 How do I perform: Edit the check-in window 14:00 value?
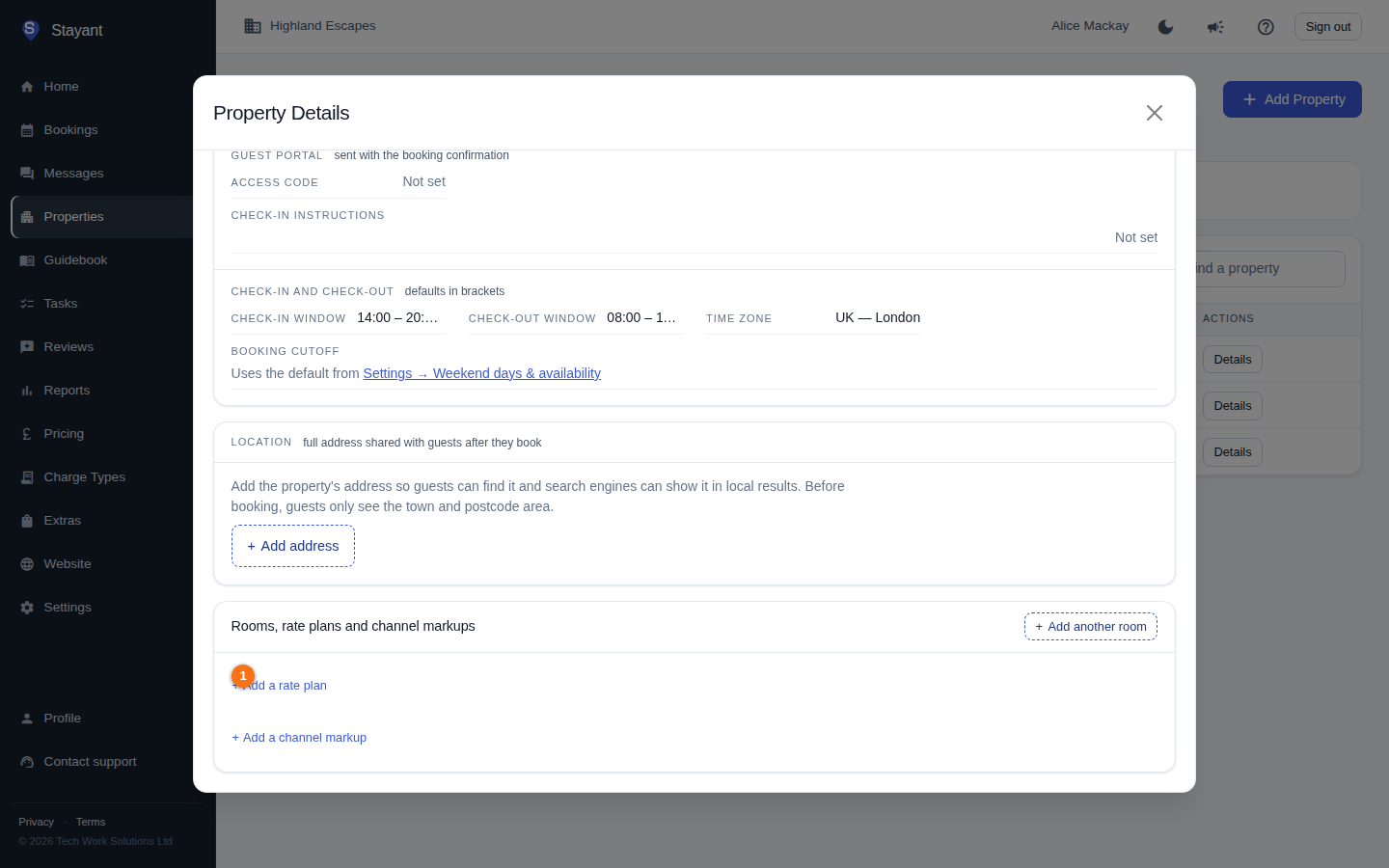[x=397, y=317]
